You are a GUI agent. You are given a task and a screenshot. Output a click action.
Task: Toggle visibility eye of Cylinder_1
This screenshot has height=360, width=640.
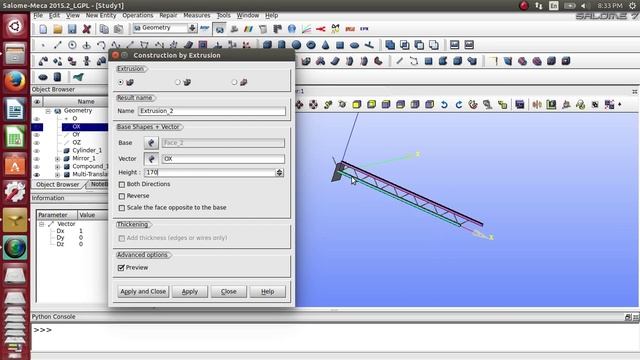click(37, 151)
